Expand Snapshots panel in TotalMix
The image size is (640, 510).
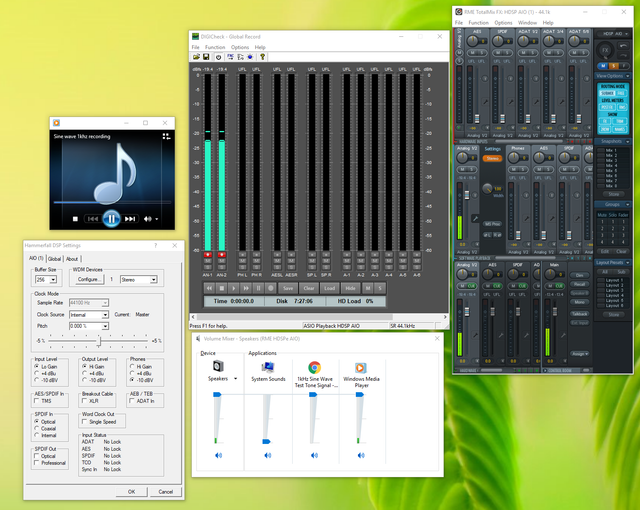point(628,142)
